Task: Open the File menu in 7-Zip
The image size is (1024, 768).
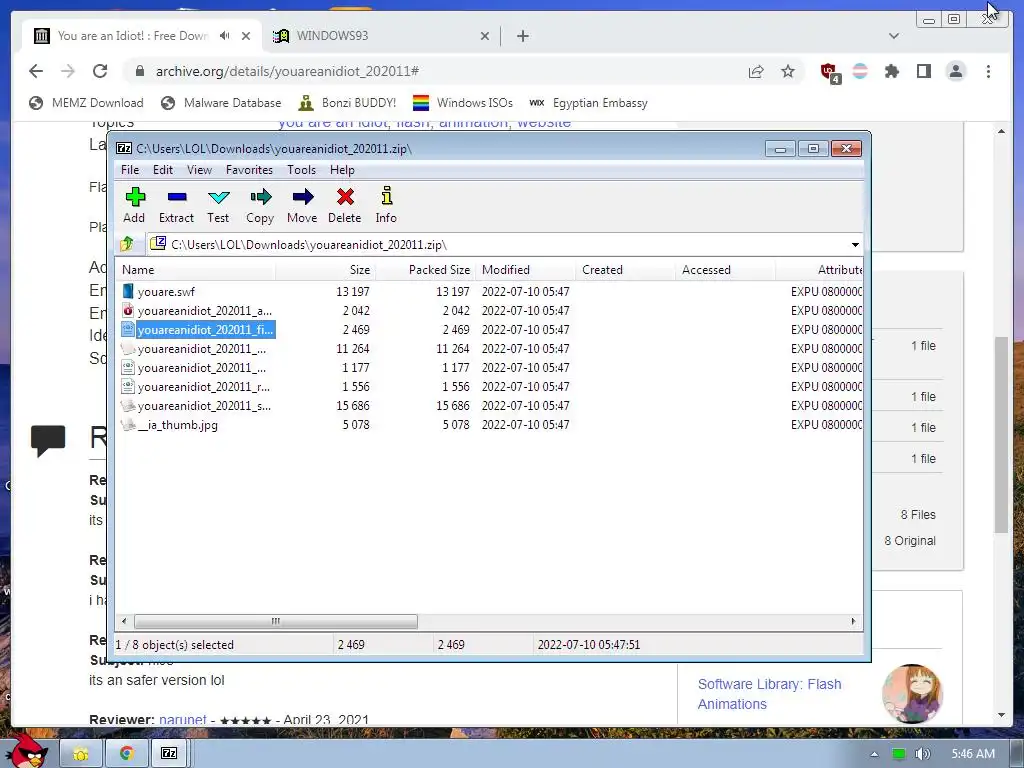Action: coord(130,170)
